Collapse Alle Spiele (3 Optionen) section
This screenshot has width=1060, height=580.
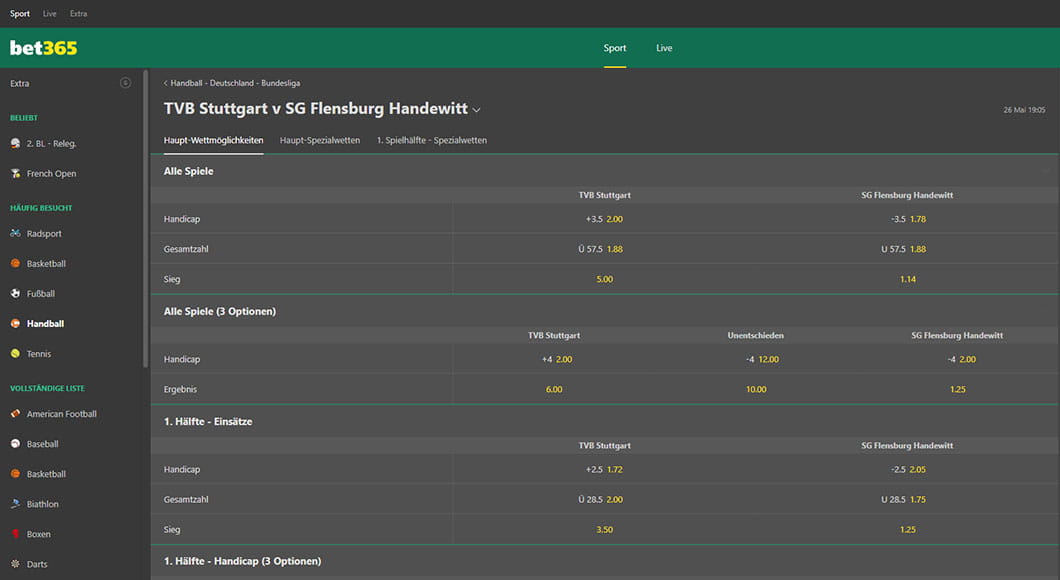(x=604, y=312)
